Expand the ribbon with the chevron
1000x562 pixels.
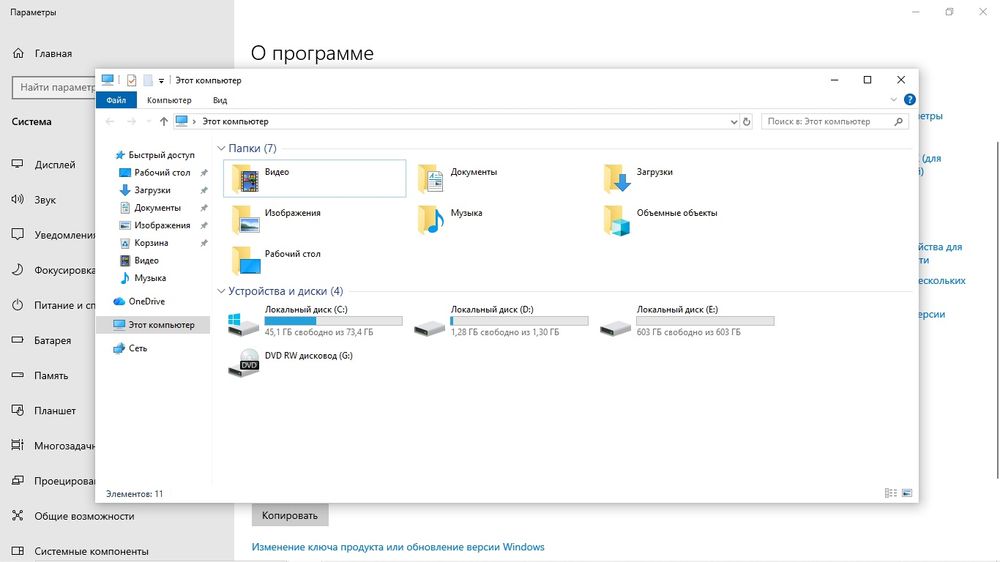coord(893,100)
